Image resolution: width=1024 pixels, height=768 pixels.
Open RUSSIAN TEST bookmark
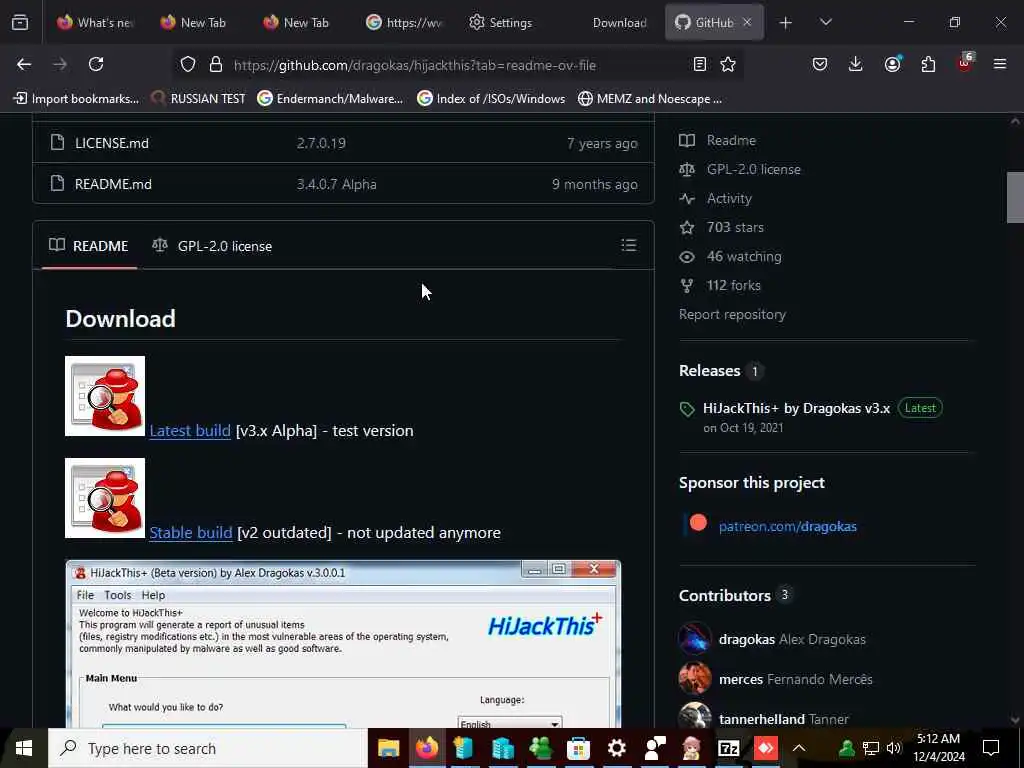click(x=198, y=99)
